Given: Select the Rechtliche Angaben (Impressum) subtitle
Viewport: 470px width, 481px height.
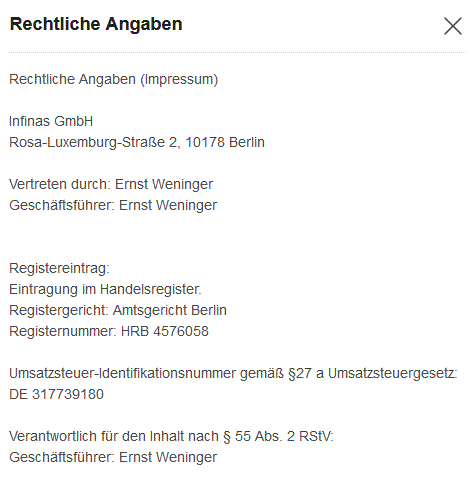Looking at the screenshot, I should click(113, 80).
